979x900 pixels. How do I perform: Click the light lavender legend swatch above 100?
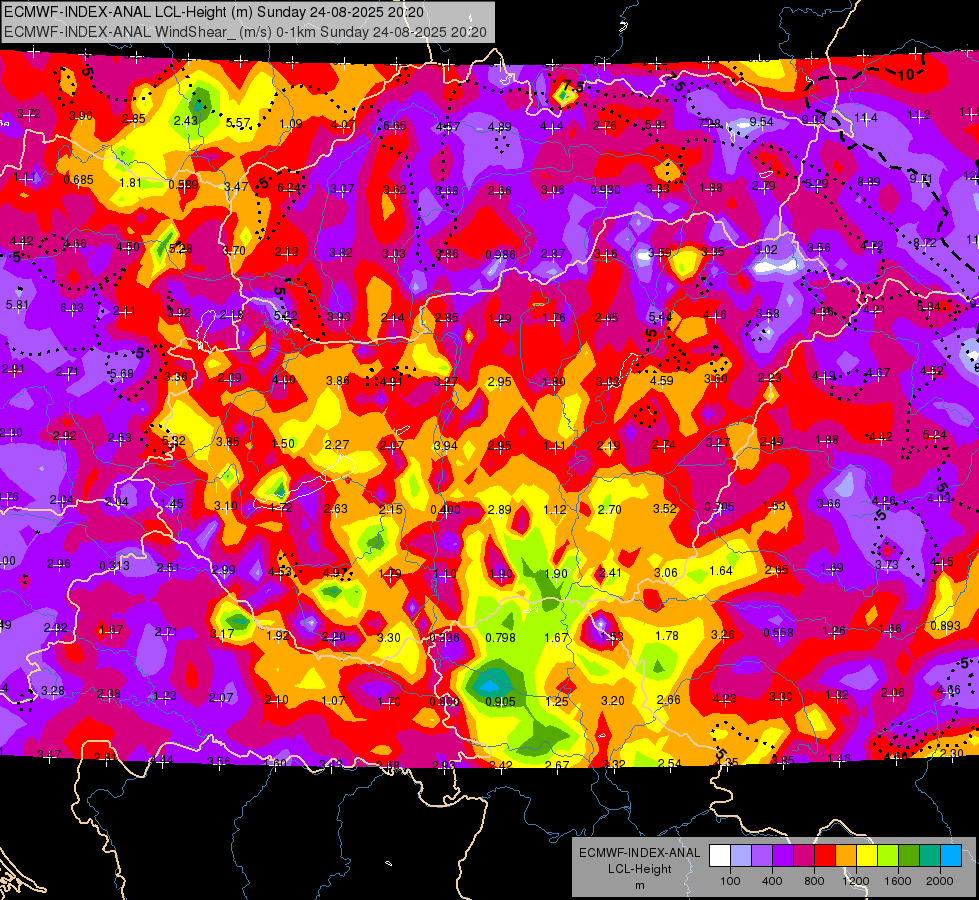point(740,856)
